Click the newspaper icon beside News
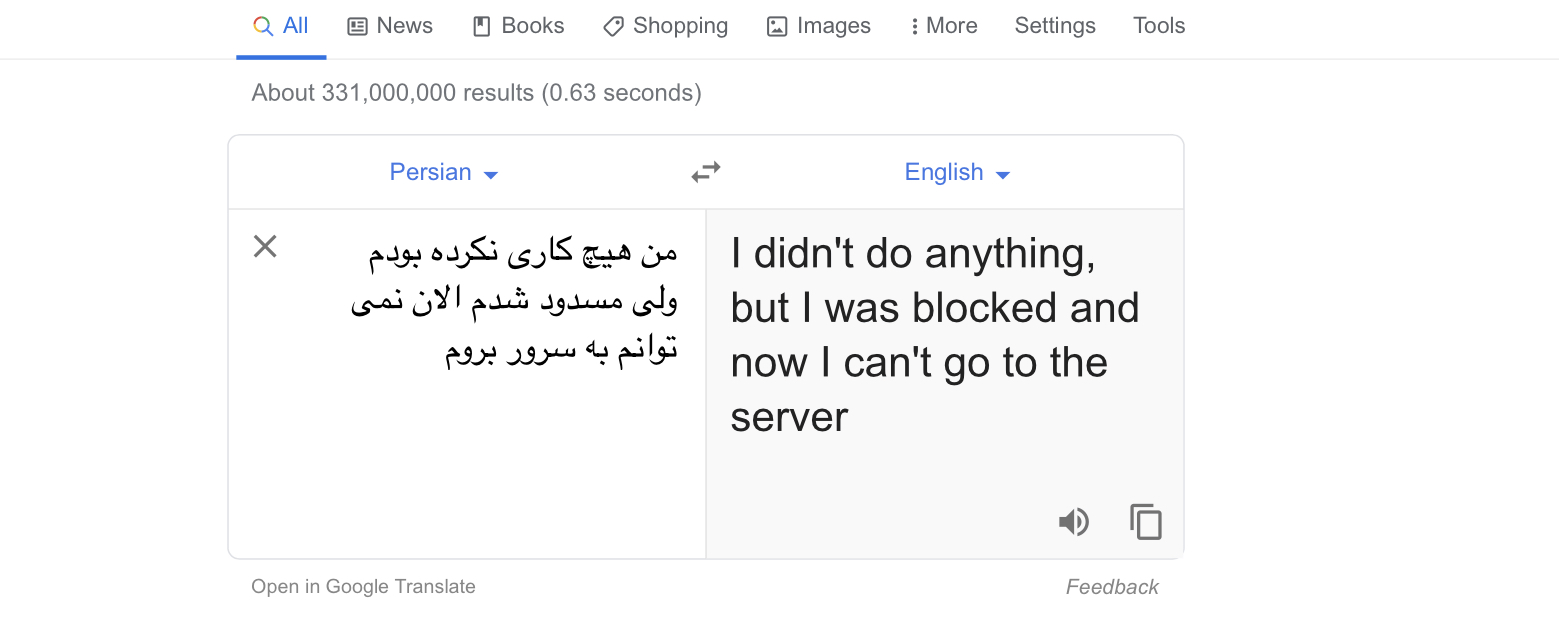 coord(357,27)
